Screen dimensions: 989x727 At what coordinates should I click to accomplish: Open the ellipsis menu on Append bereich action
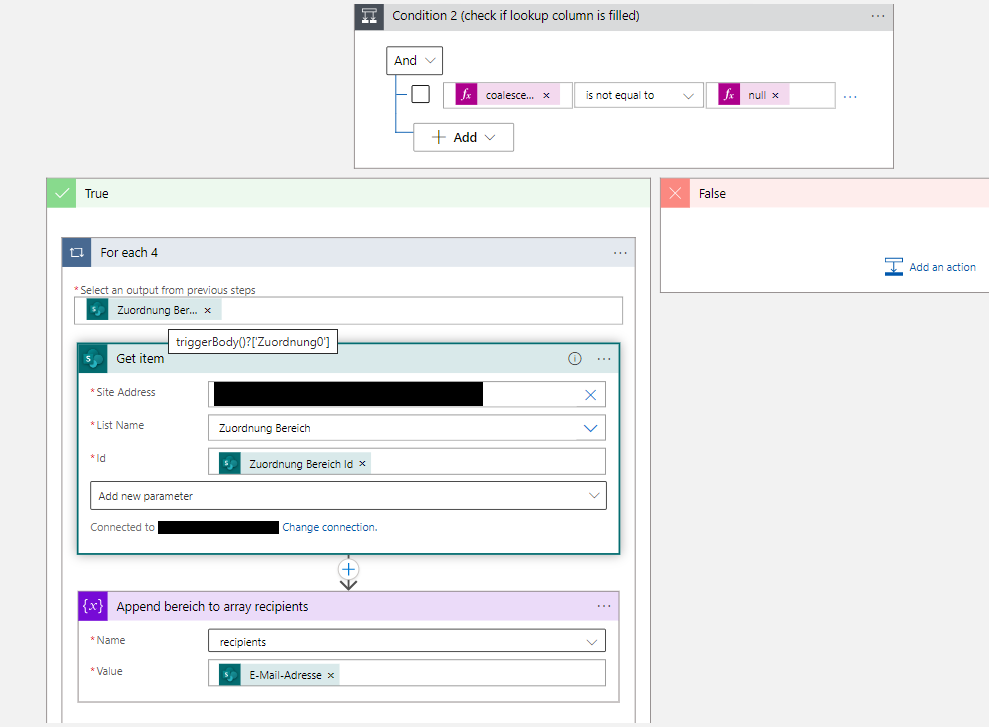click(x=604, y=606)
